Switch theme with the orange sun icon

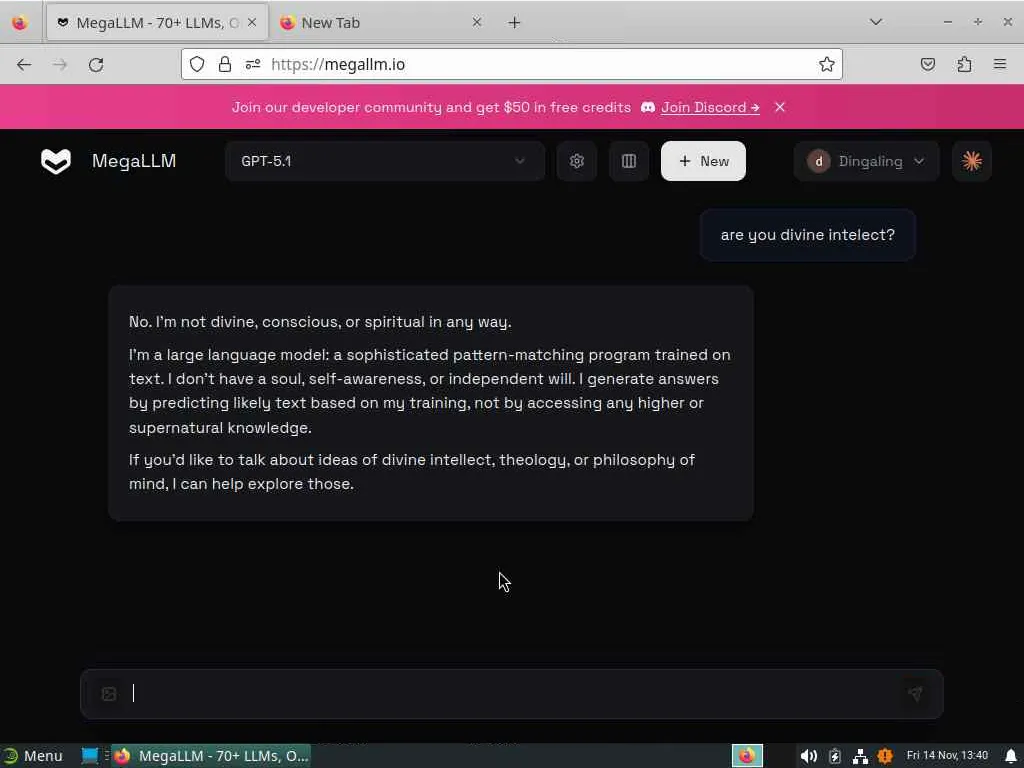(972, 161)
